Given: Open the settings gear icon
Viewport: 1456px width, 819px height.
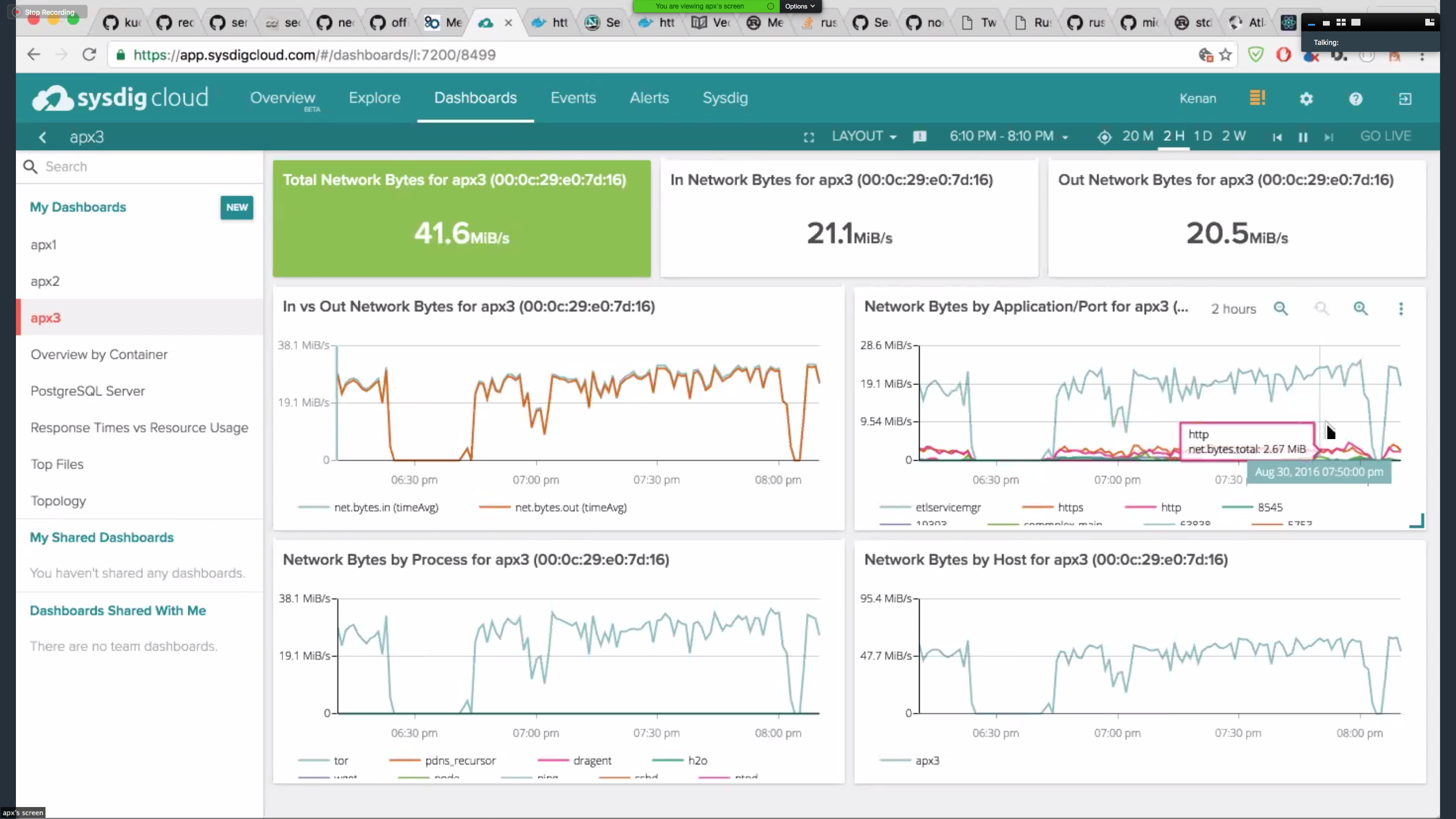Looking at the screenshot, I should pos(1306,98).
